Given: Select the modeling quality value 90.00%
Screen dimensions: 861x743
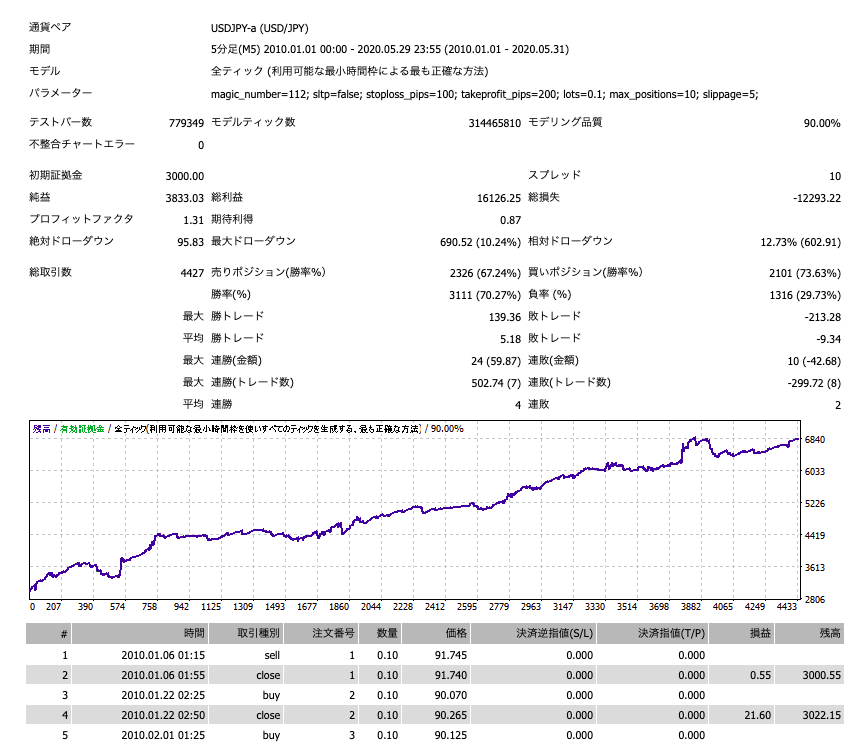Looking at the screenshot, I should 822,123.
